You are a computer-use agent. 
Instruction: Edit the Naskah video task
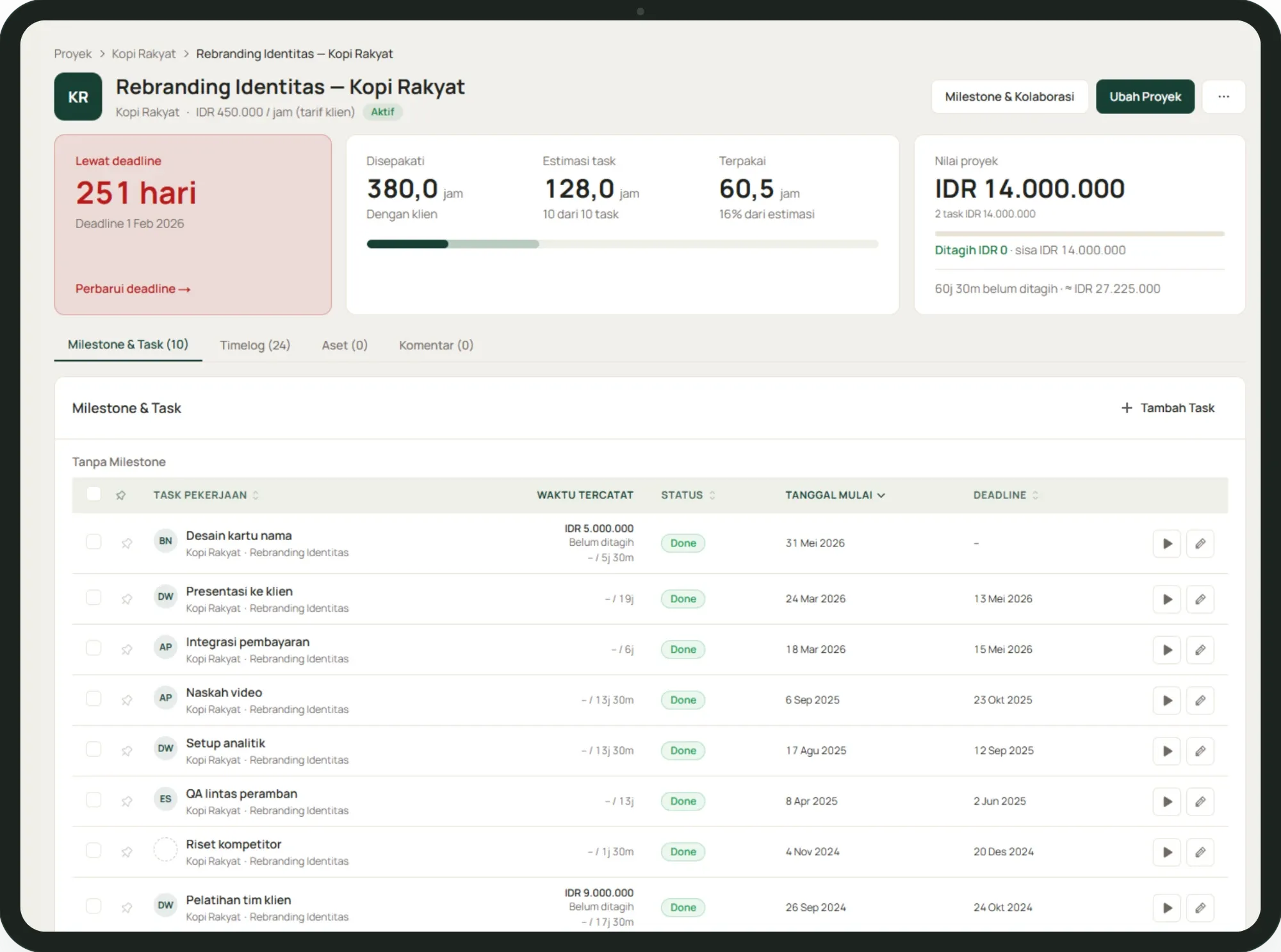coord(1200,700)
